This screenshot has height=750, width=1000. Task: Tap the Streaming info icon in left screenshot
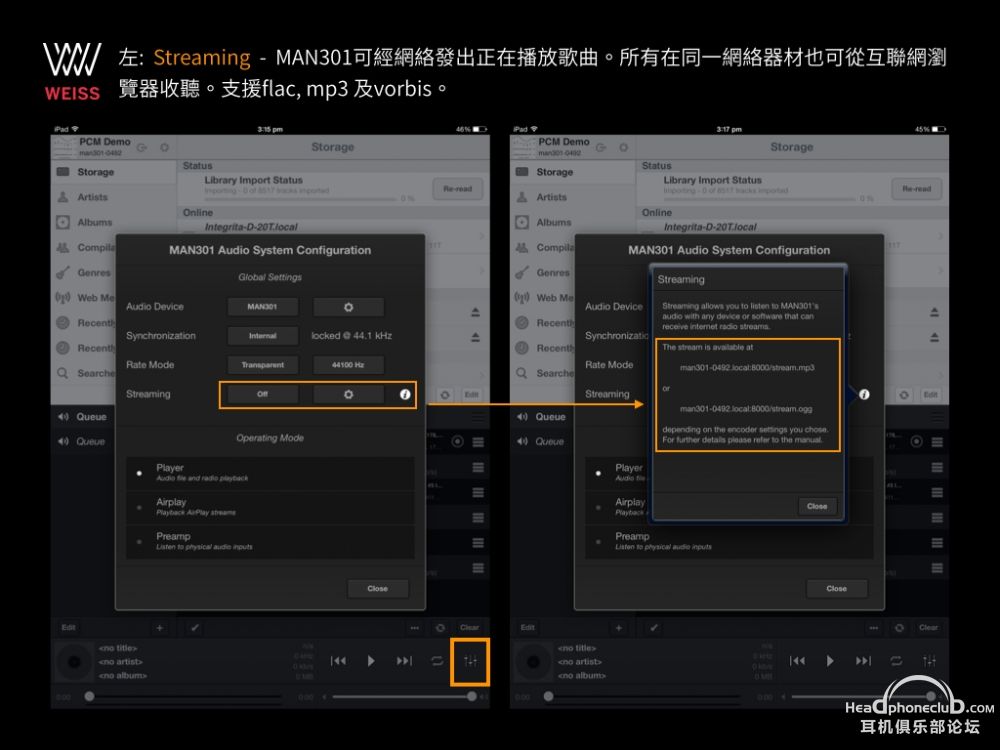405,394
